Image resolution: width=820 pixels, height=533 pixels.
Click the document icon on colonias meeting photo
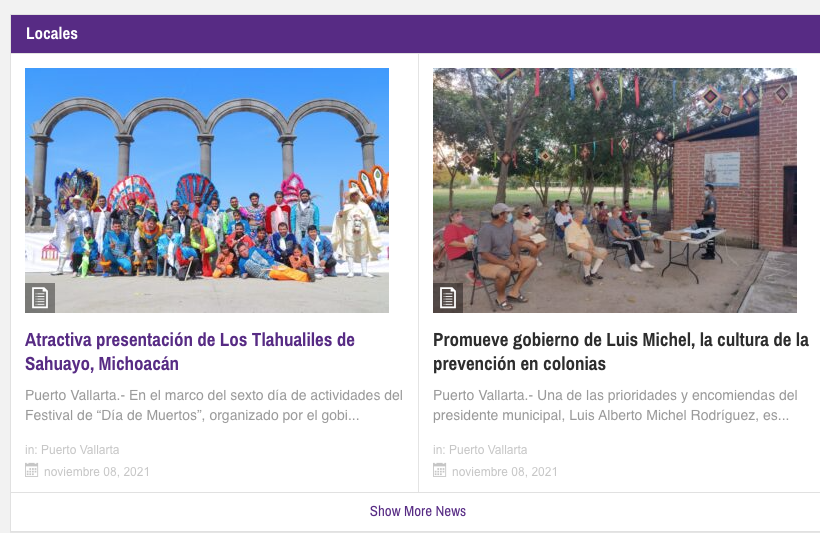[448, 298]
